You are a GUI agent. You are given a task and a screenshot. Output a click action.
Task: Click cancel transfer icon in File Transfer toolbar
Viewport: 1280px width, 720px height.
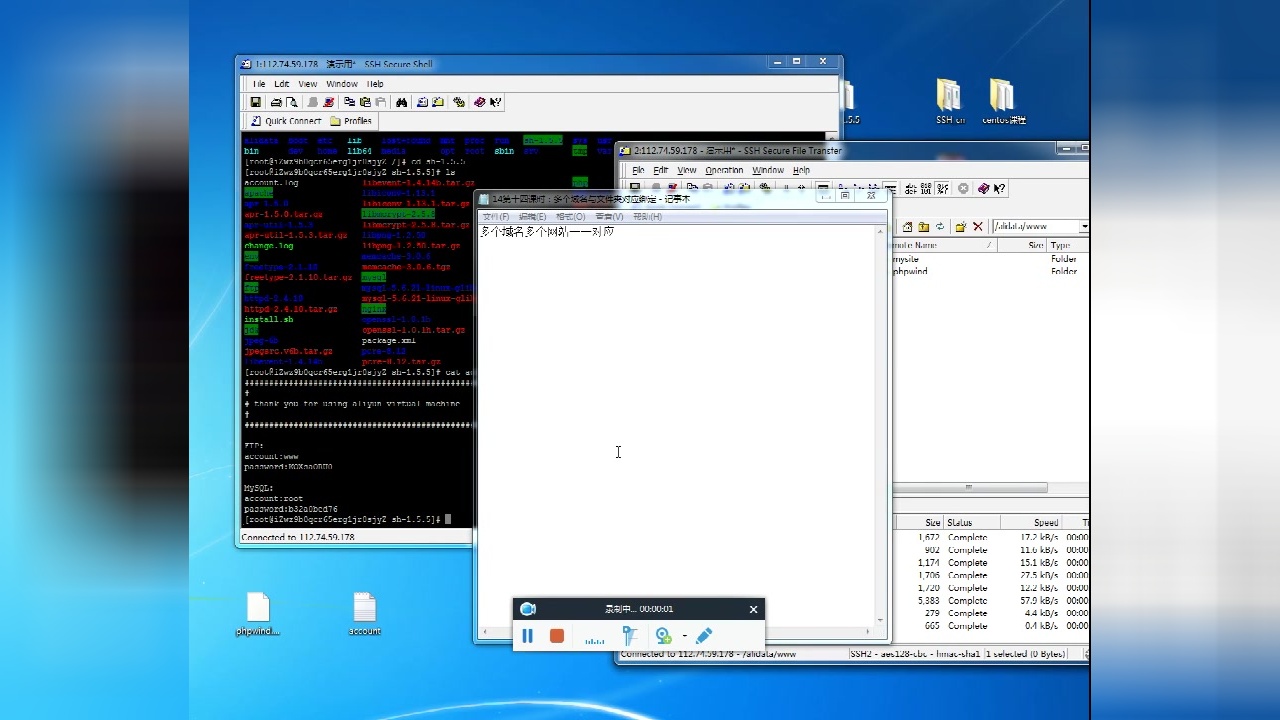click(963, 188)
